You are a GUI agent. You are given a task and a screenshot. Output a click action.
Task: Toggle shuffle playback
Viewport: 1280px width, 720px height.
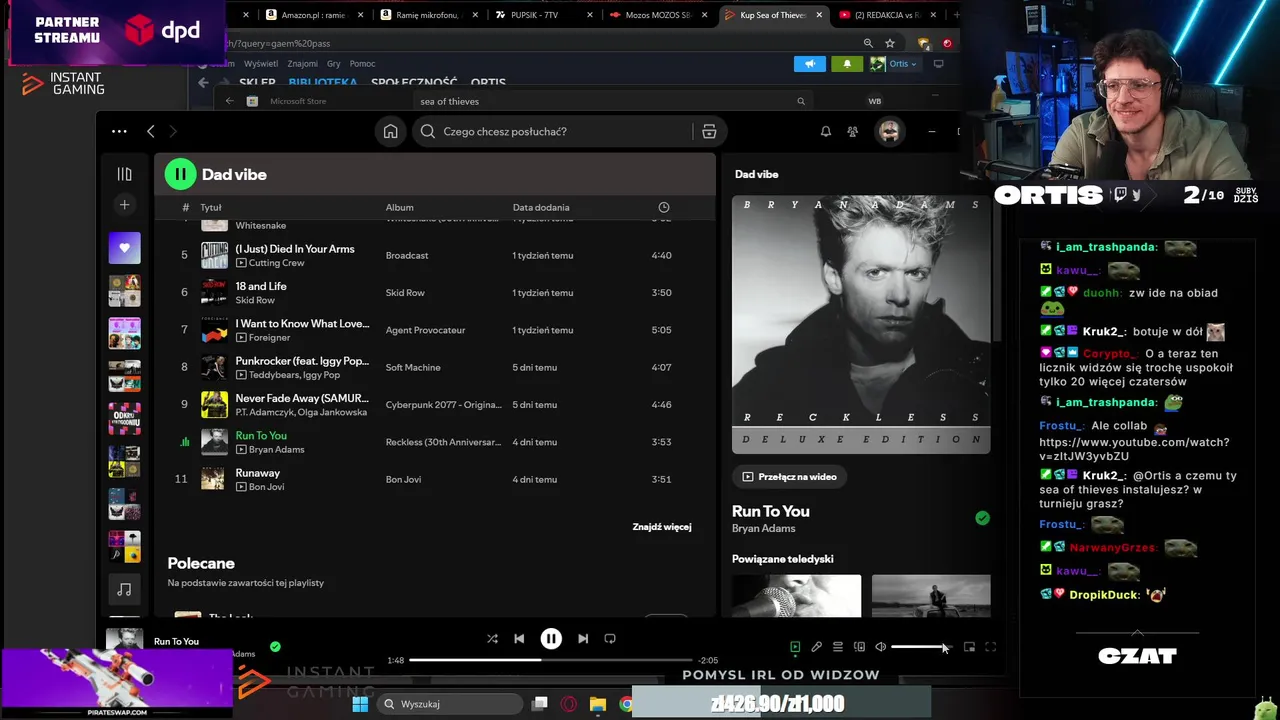click(x=492, y=639)
